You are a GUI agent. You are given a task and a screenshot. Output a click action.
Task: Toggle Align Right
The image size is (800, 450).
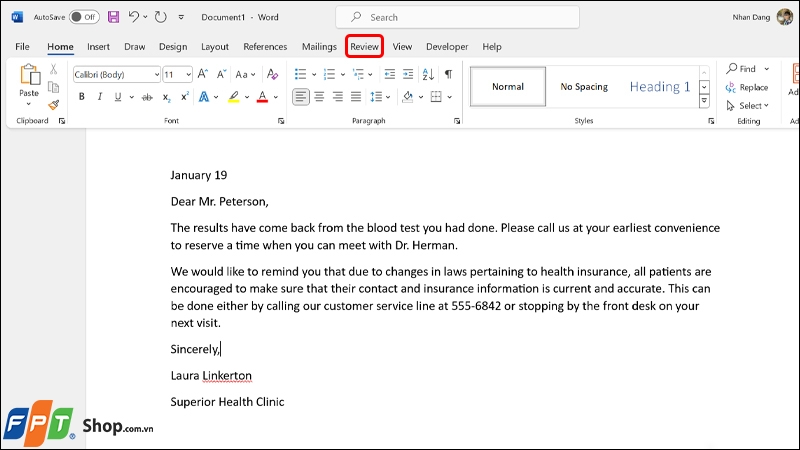click(338, 97)
